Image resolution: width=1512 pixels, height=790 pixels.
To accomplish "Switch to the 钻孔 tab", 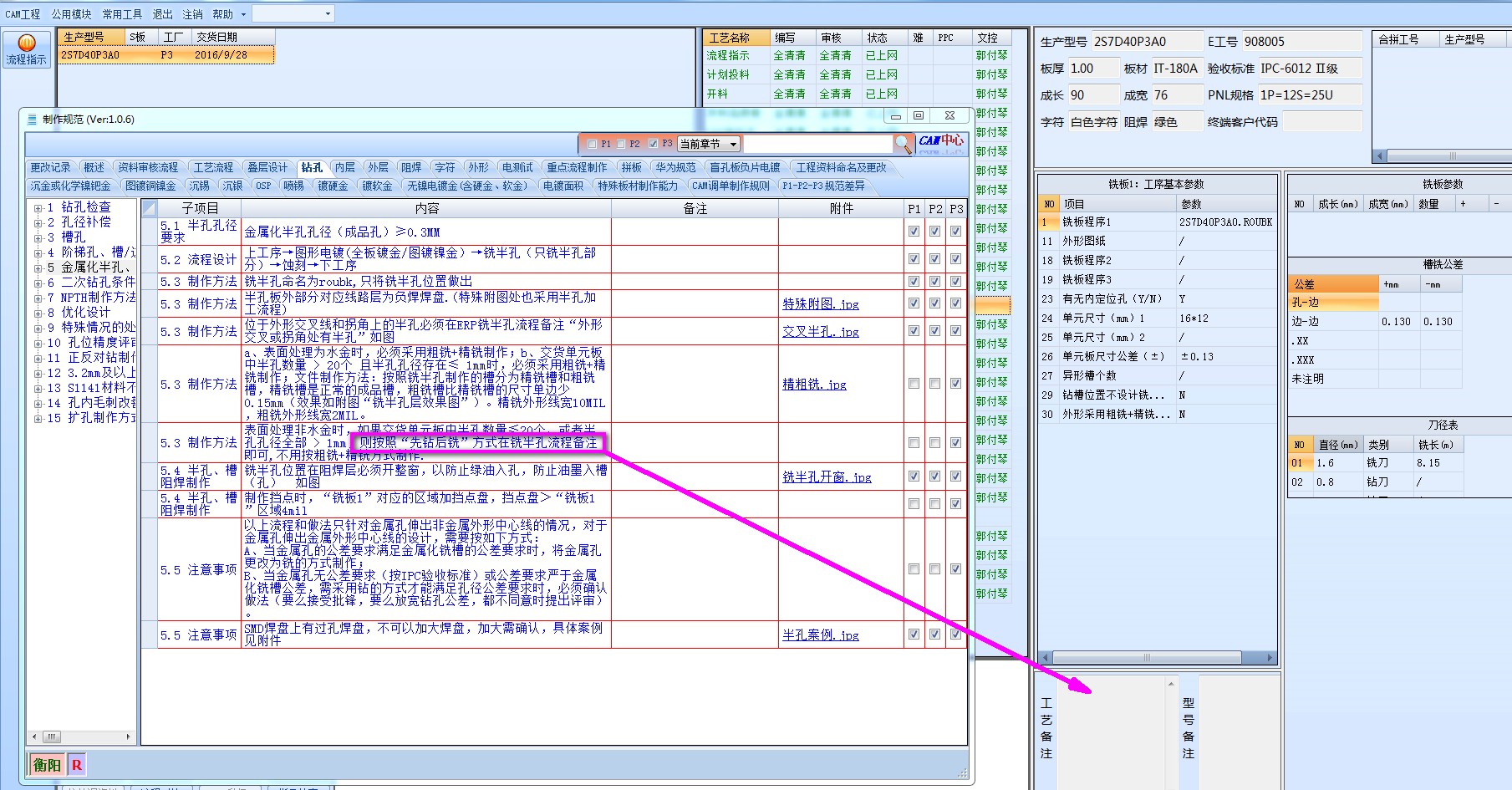I will 312,167.
